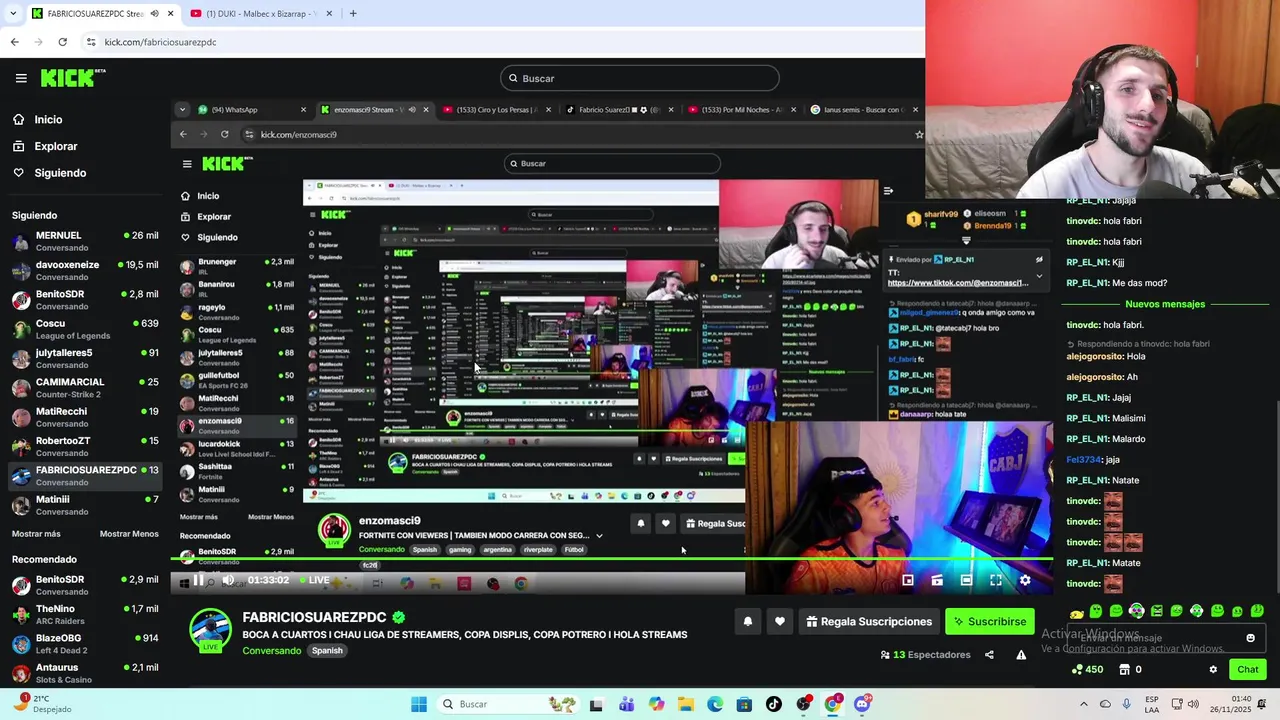Click Mostrar más under followed channels

(36, 534)
